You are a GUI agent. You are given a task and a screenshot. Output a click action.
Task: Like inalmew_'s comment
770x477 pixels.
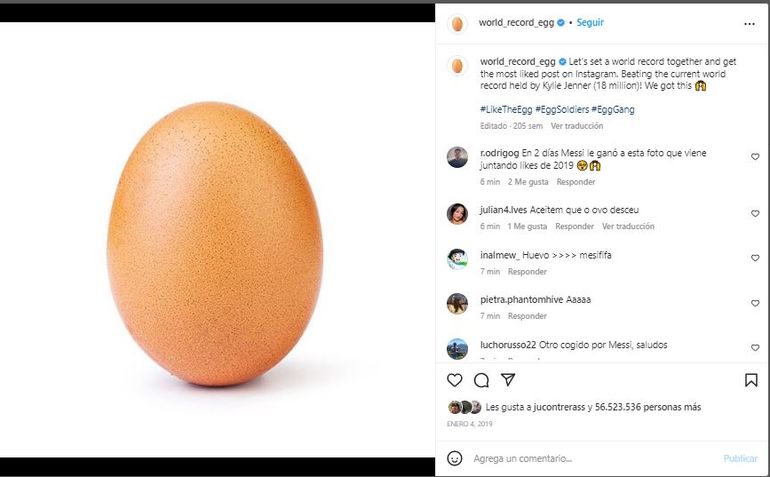755,258
